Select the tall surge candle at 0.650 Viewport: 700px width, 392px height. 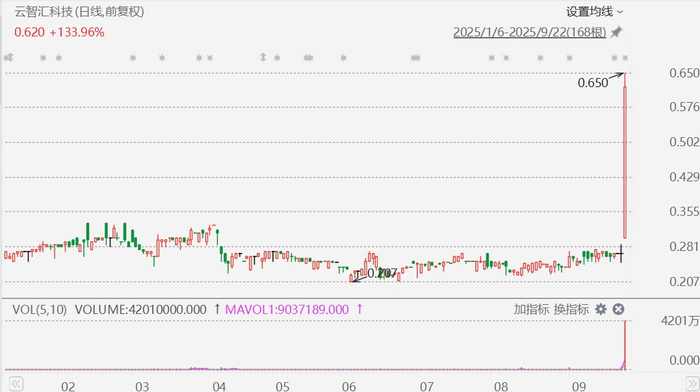pos(625,155)
